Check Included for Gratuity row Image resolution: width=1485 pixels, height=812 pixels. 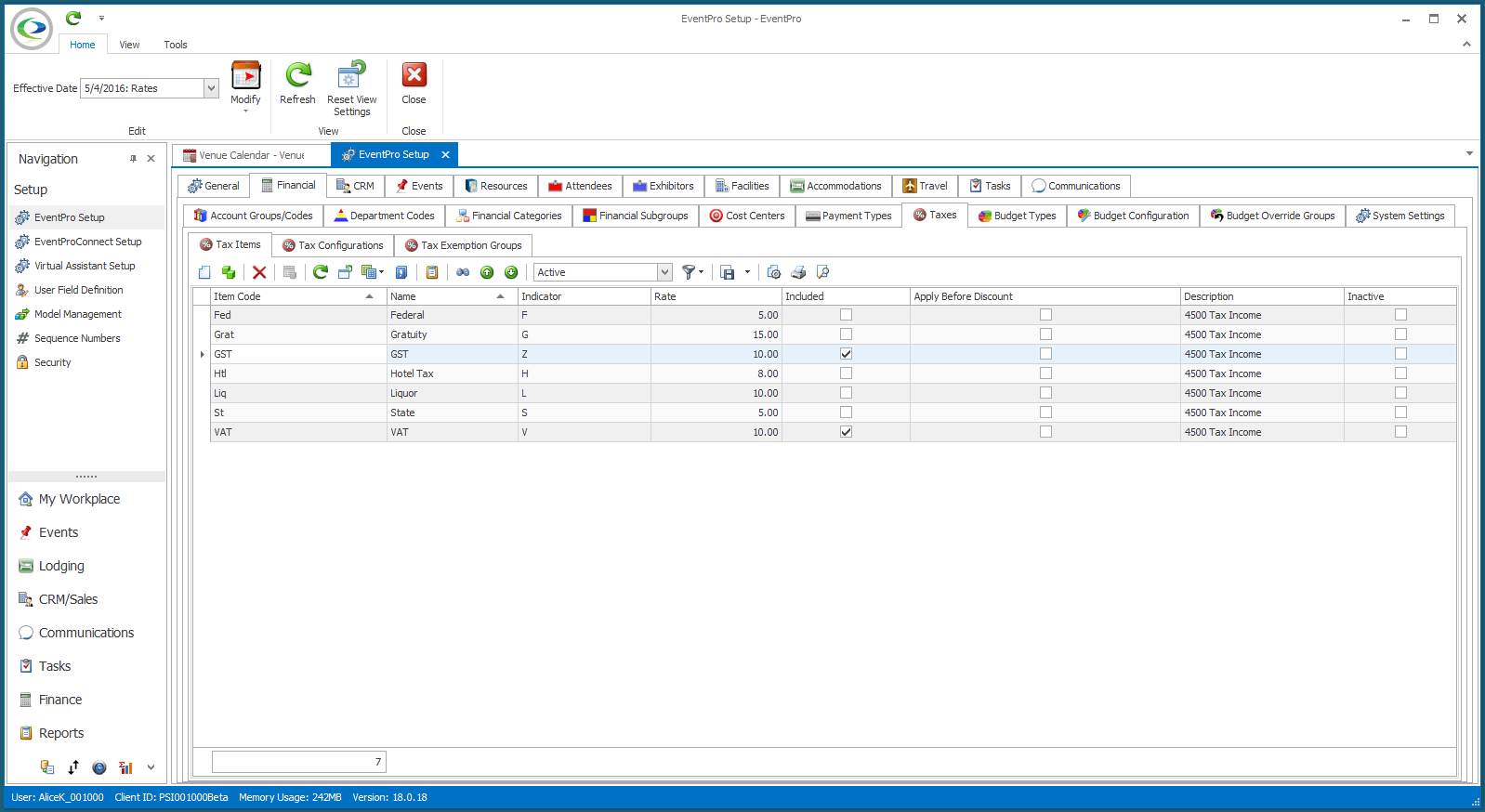[x=846, y=334]
